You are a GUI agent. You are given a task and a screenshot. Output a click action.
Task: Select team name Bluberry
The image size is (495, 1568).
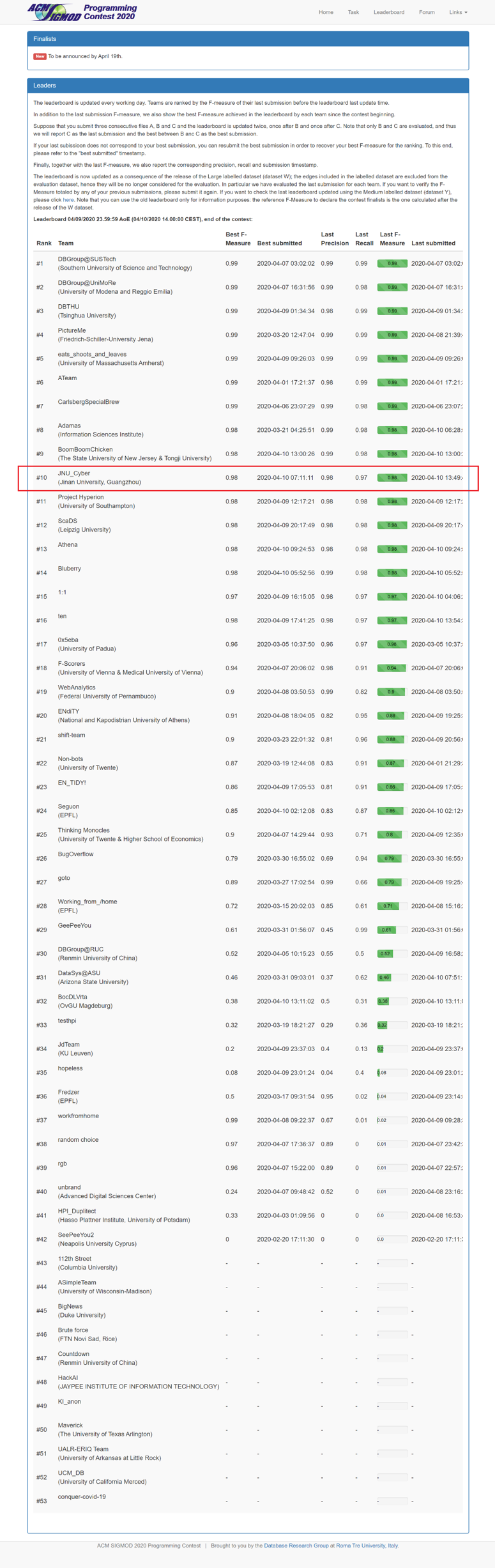[70, 568]
